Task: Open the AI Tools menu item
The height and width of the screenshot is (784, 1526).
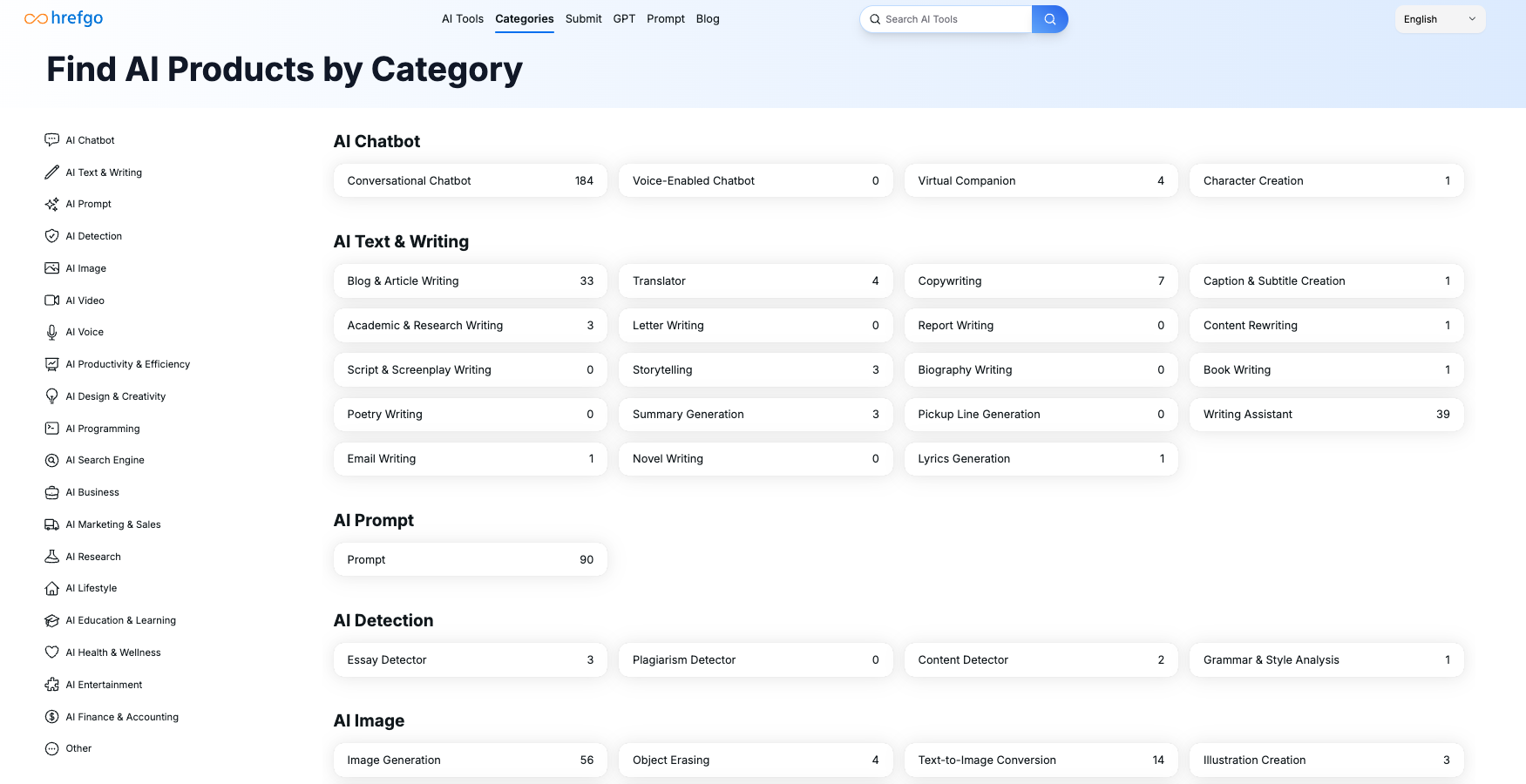Action: coord(462,19)
